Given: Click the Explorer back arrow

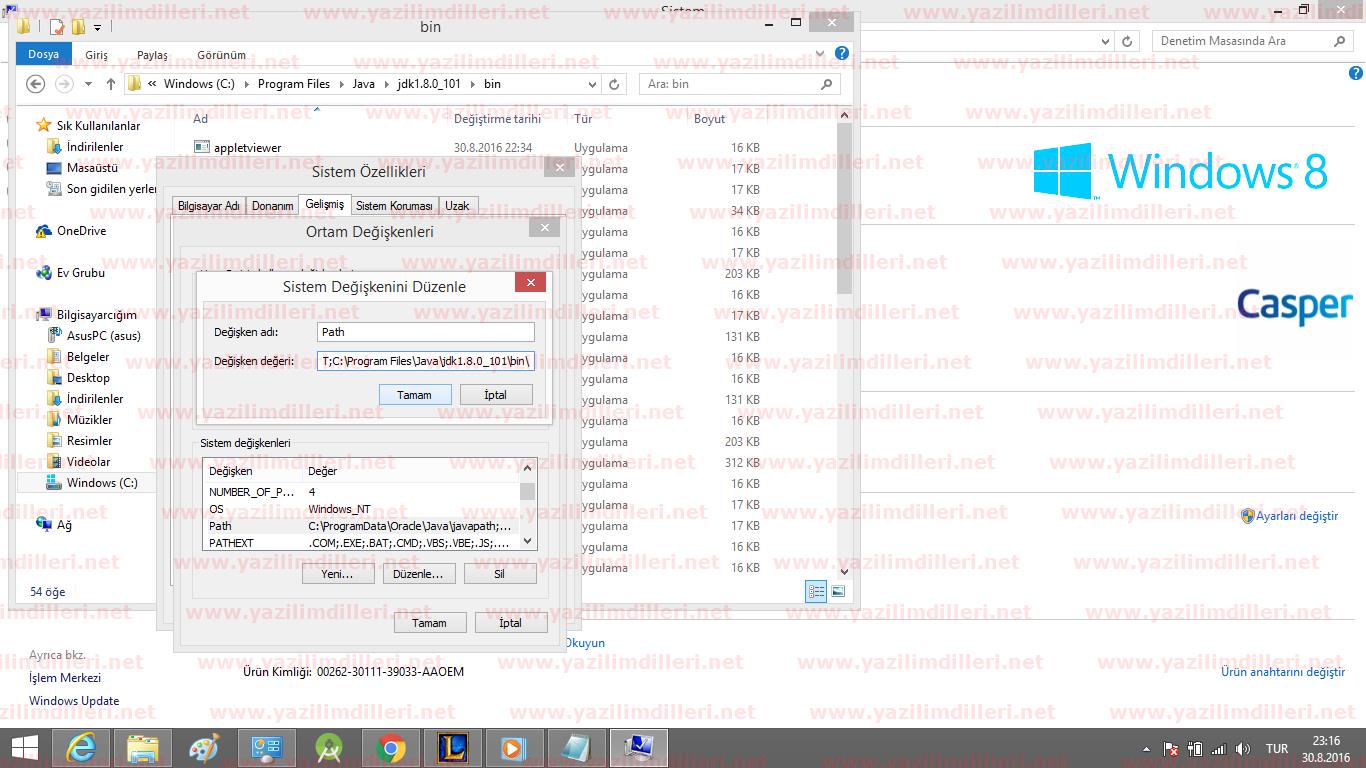Looking at the screenshot, I should (36, 84).
